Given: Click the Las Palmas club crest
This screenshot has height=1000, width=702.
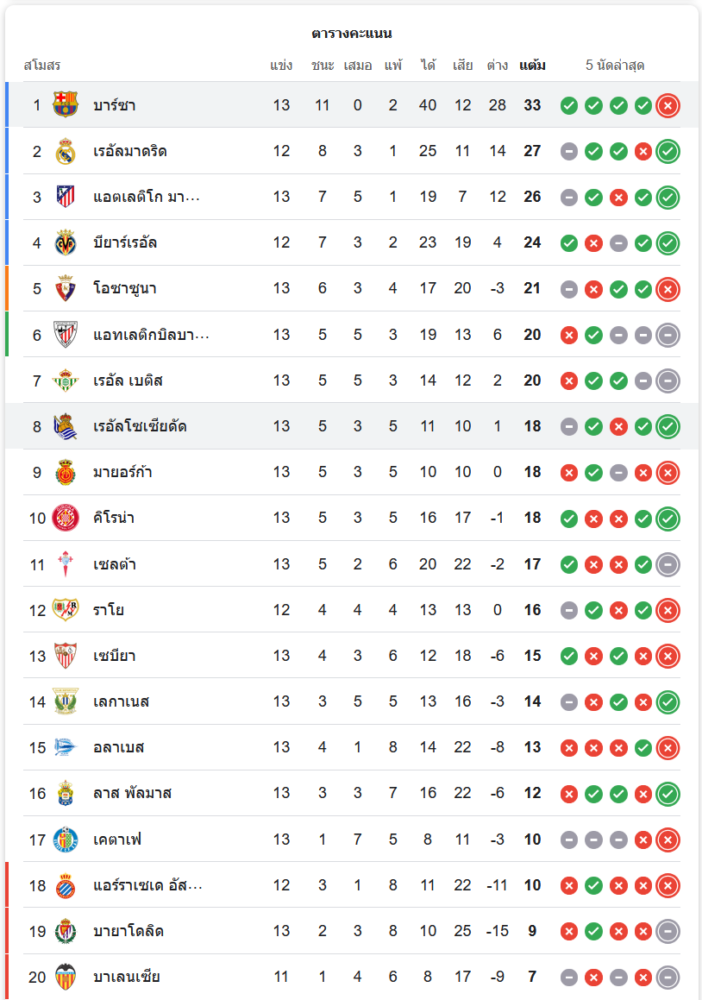Looking at the screenshot, I should [66, 793].
